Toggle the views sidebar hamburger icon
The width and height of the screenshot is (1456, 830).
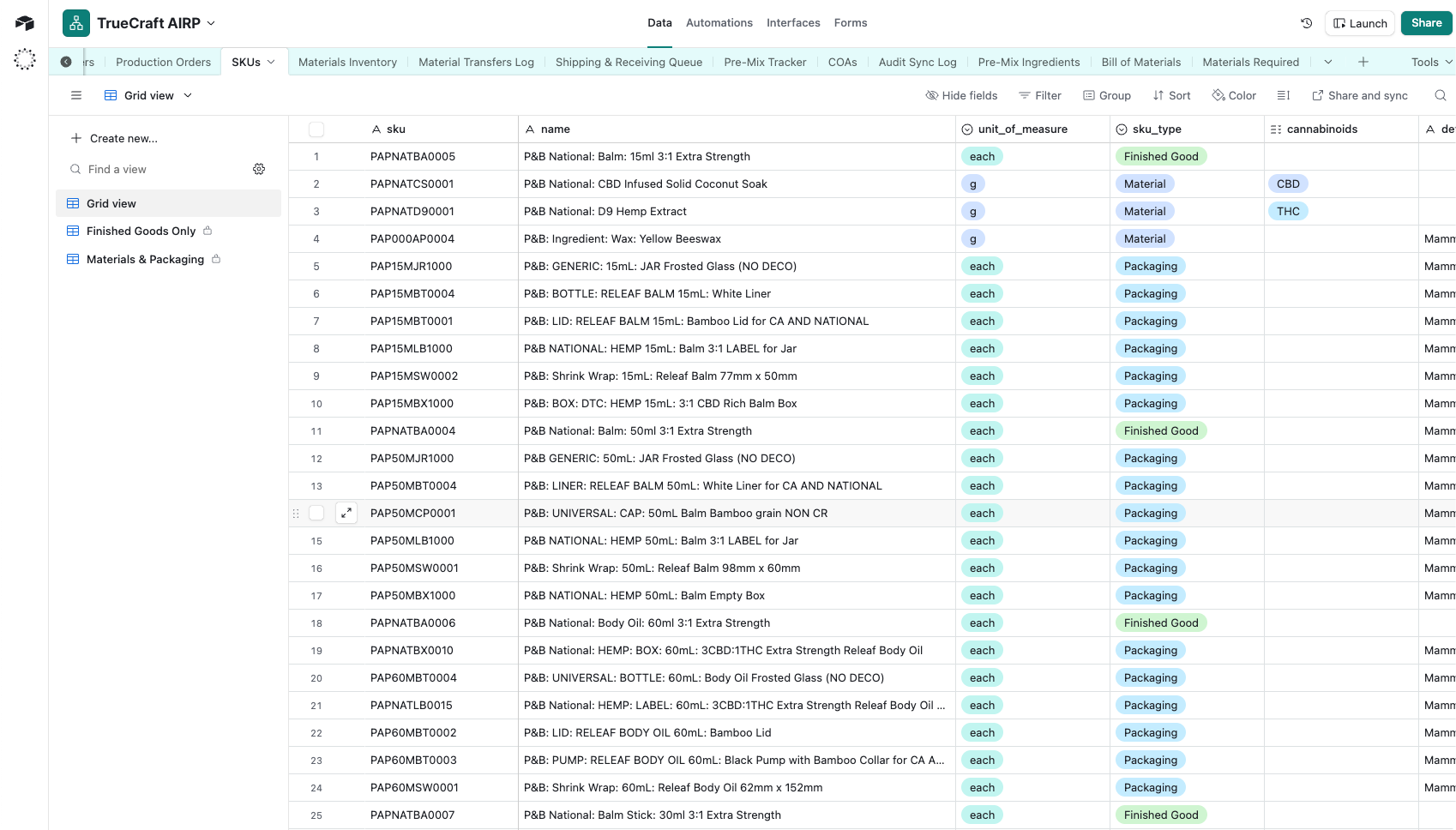(x=76, y=95)
